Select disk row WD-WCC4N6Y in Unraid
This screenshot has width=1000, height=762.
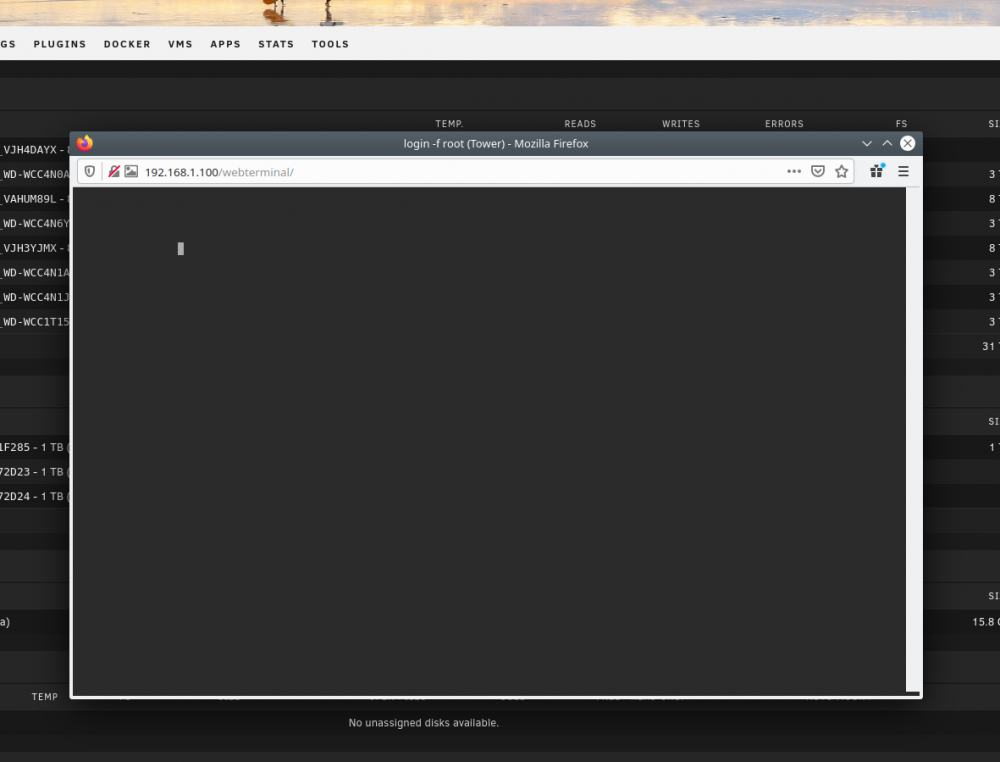(34, 224)
